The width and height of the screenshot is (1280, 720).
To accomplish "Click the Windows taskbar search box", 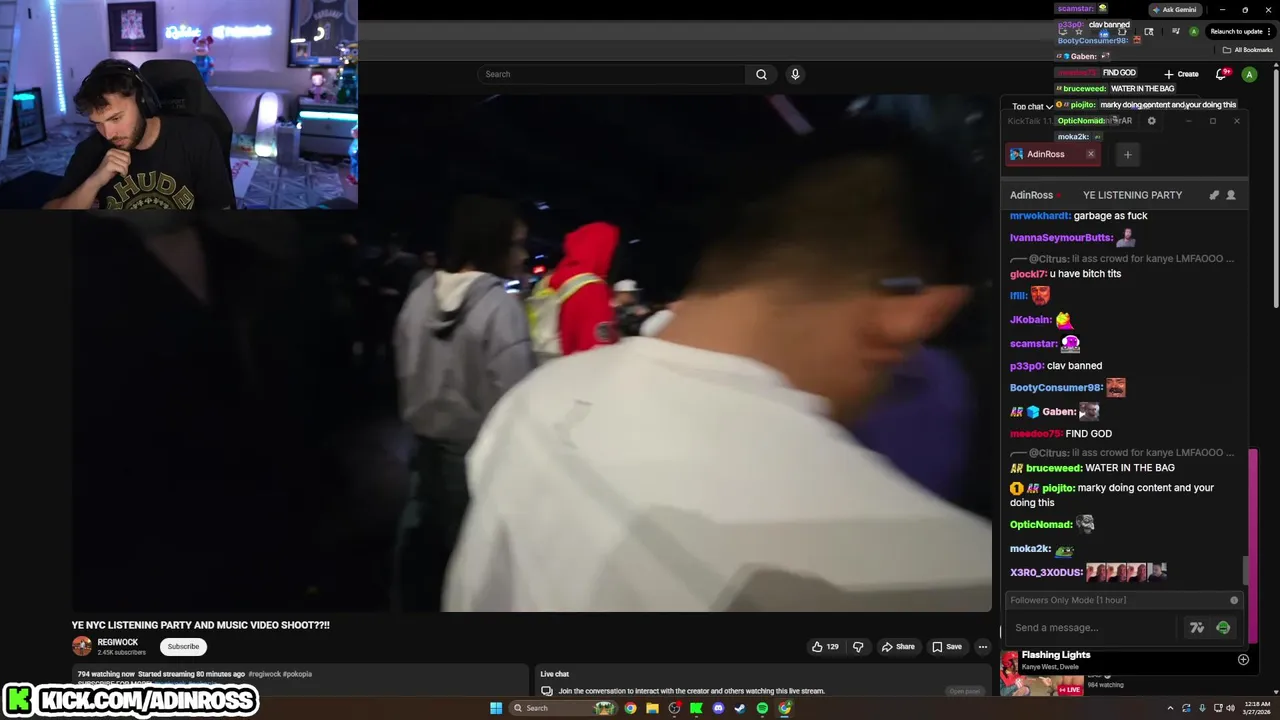I will click(565, 708).
